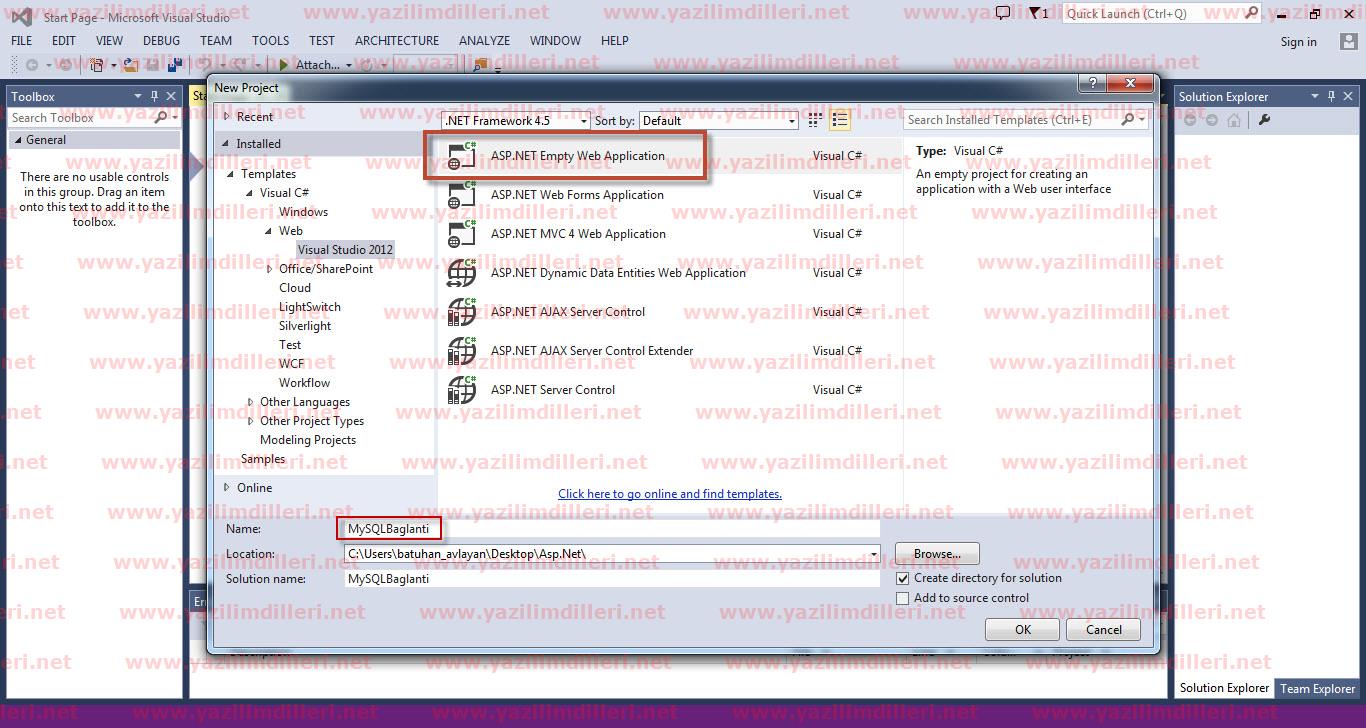The width and height of the screenshot is (1366, 728).
Task: Pin the Solution Explorer panel
Action: (x=1331, y=96)
